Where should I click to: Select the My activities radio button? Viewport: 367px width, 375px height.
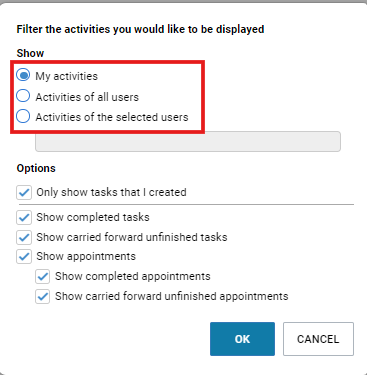(x=23, y=75)
